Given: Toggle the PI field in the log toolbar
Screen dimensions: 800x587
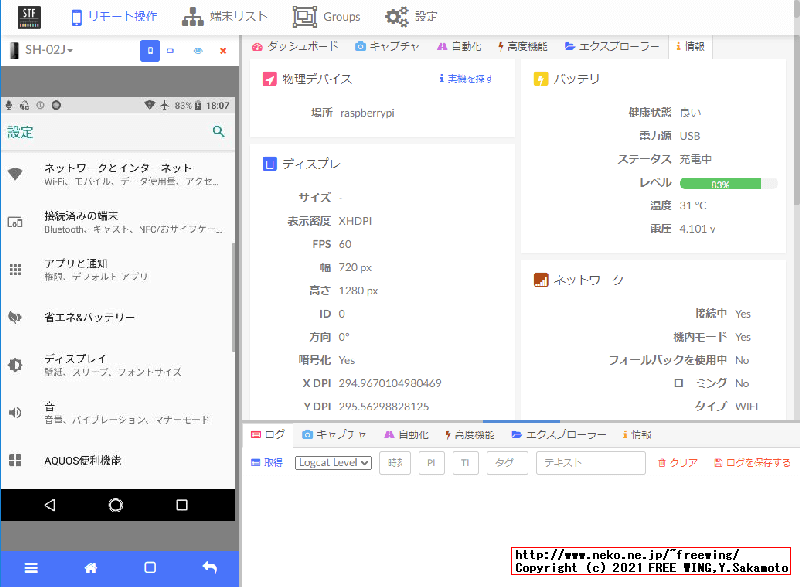Looking at the screenshot, I should (x=430, y=462).
